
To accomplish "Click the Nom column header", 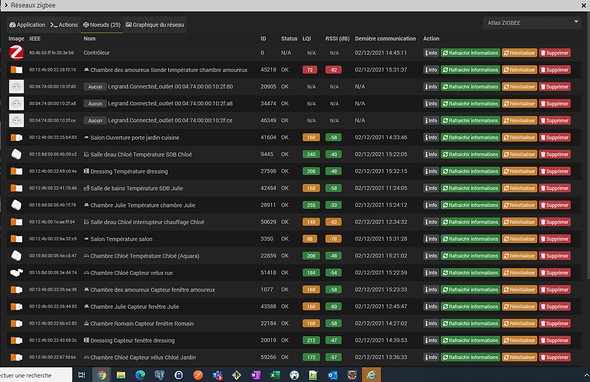I will point(89,39).
